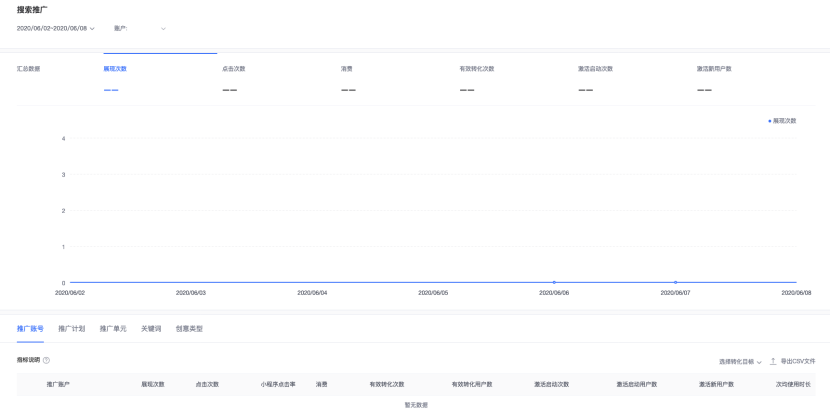830x410 pixels.
Task: Switch to the 推广计划 tab
Action: 71,328
